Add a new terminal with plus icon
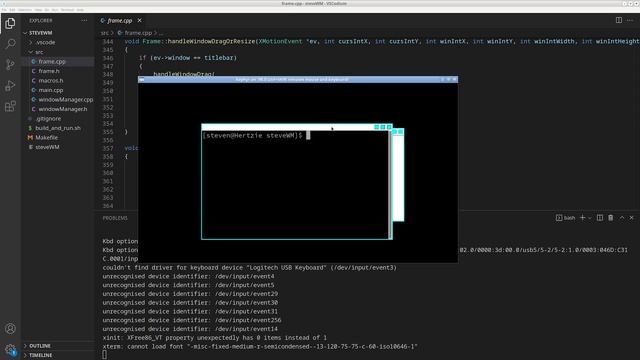 tap(582, 218)
